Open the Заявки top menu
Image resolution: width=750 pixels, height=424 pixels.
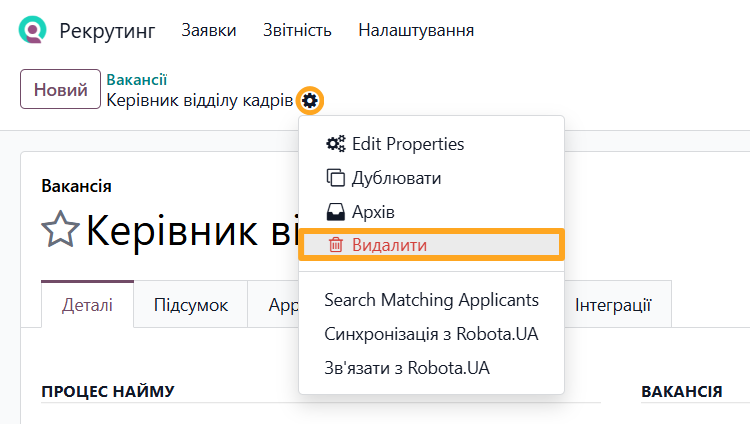[x=209, y=30]
